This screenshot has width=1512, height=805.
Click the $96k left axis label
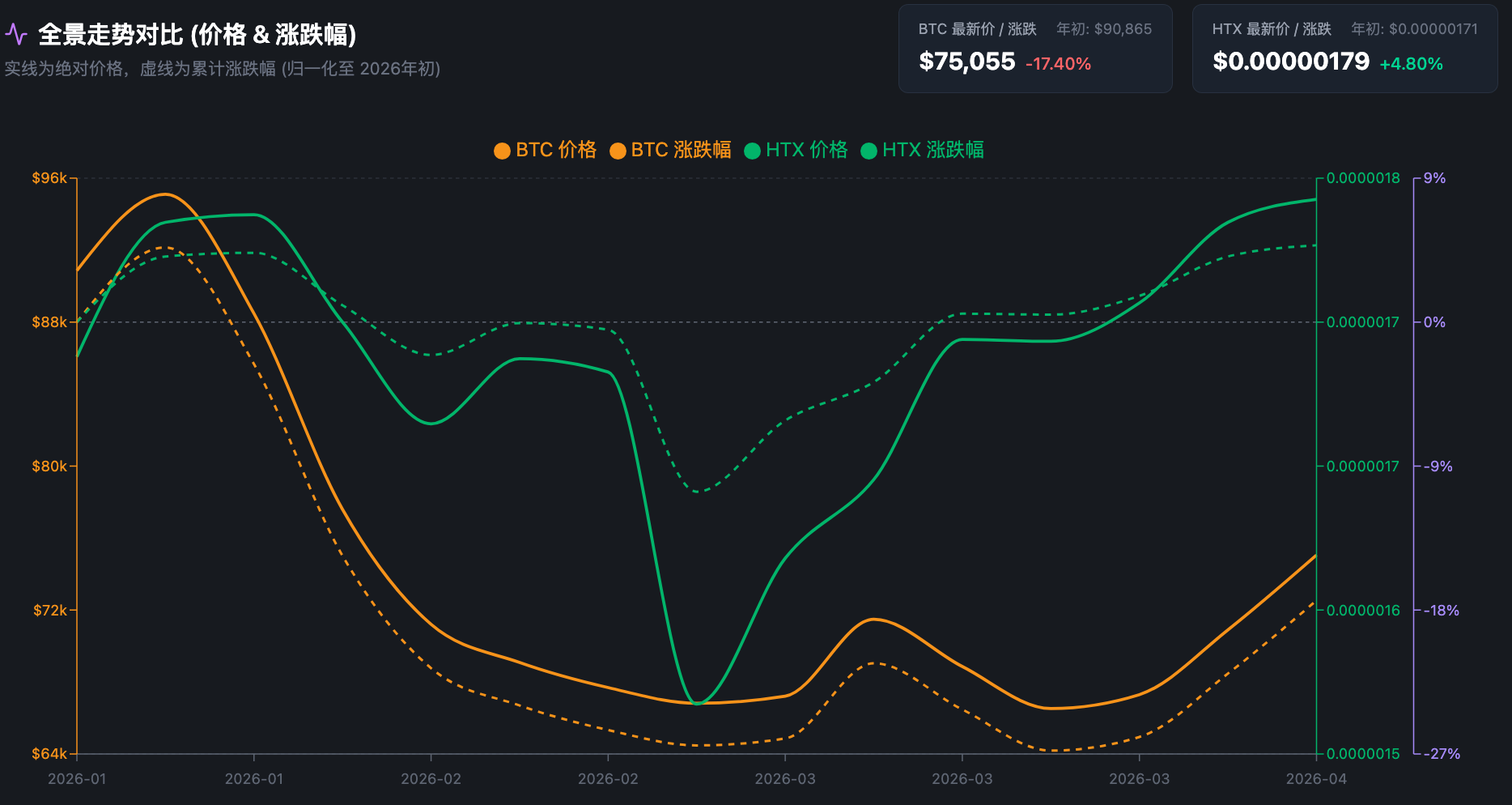pos(49,178)
